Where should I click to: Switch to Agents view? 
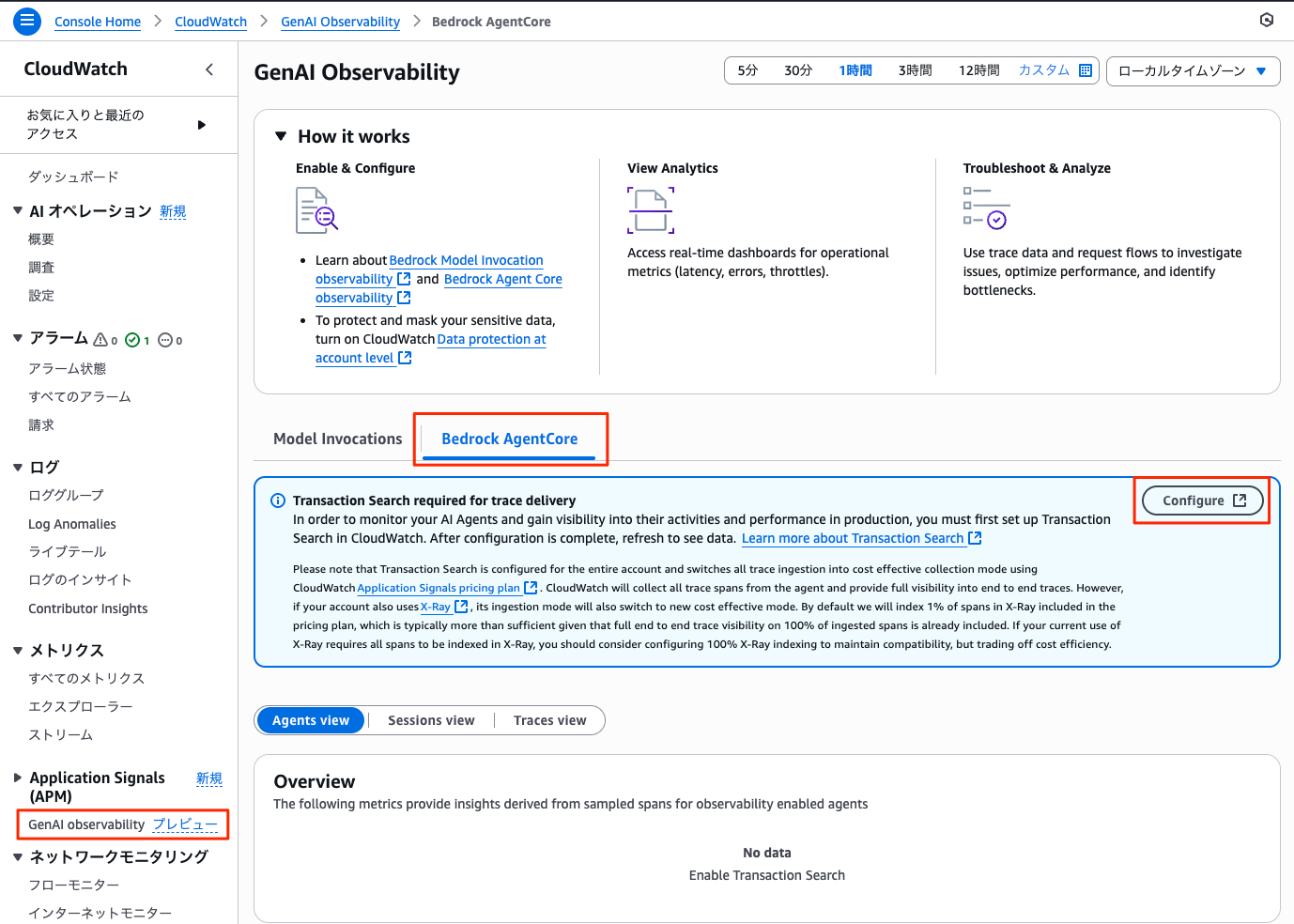(x=311, y=720)
